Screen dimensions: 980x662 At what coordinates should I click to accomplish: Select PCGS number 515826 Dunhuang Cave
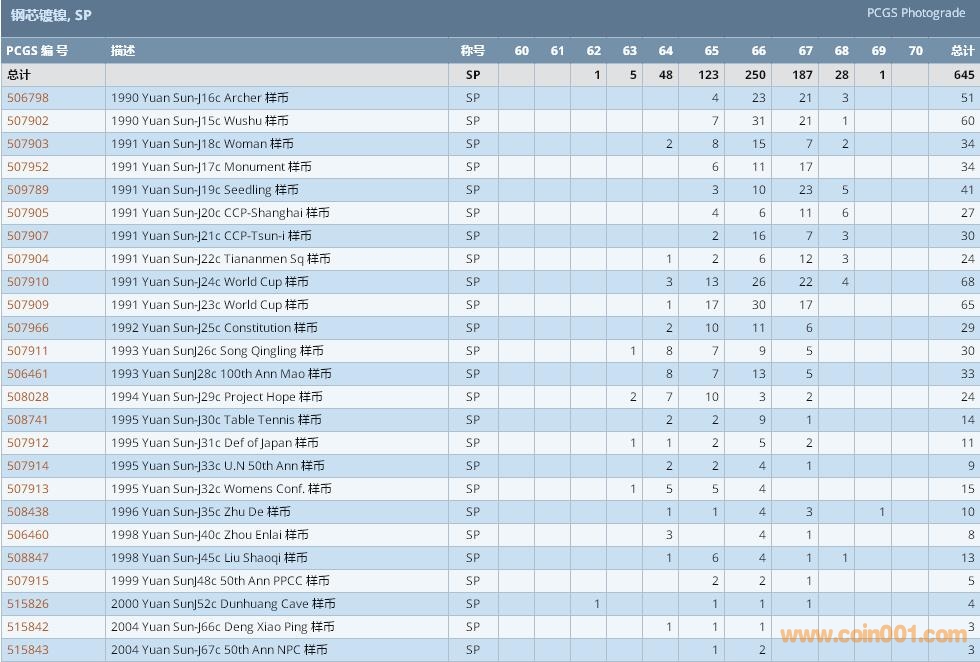point(28,604)
